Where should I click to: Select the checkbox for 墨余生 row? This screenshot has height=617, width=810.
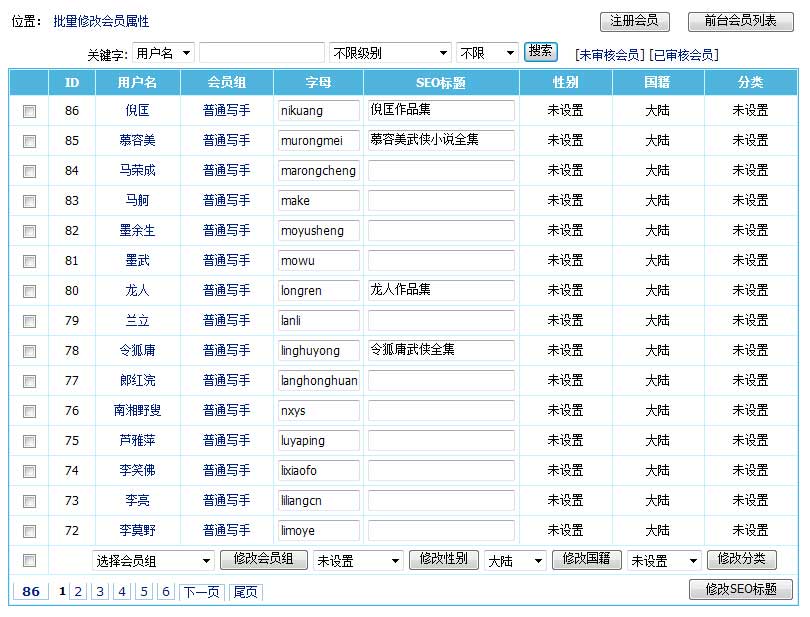[29, 231]
